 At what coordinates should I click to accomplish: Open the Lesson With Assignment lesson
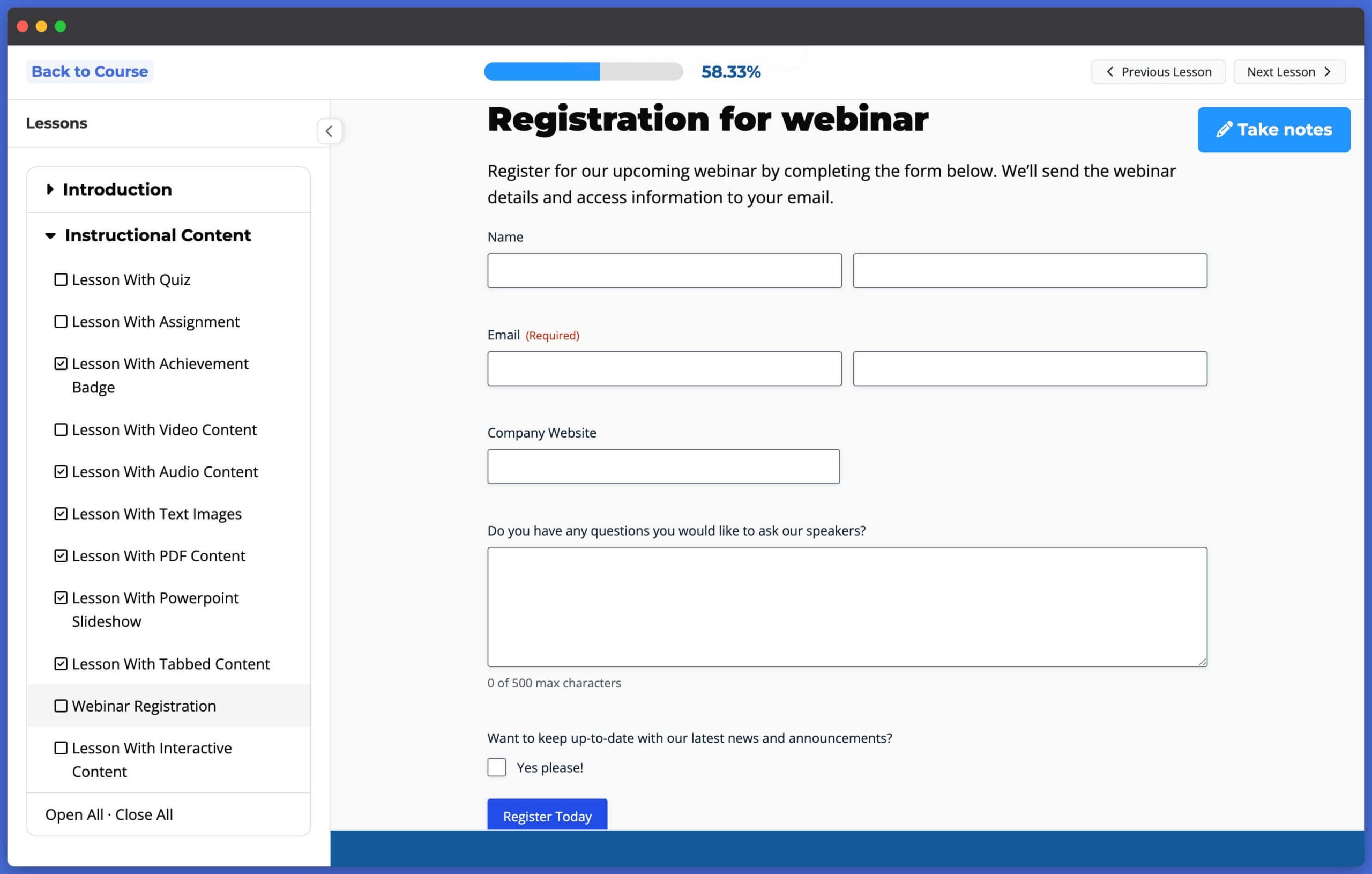155,322
